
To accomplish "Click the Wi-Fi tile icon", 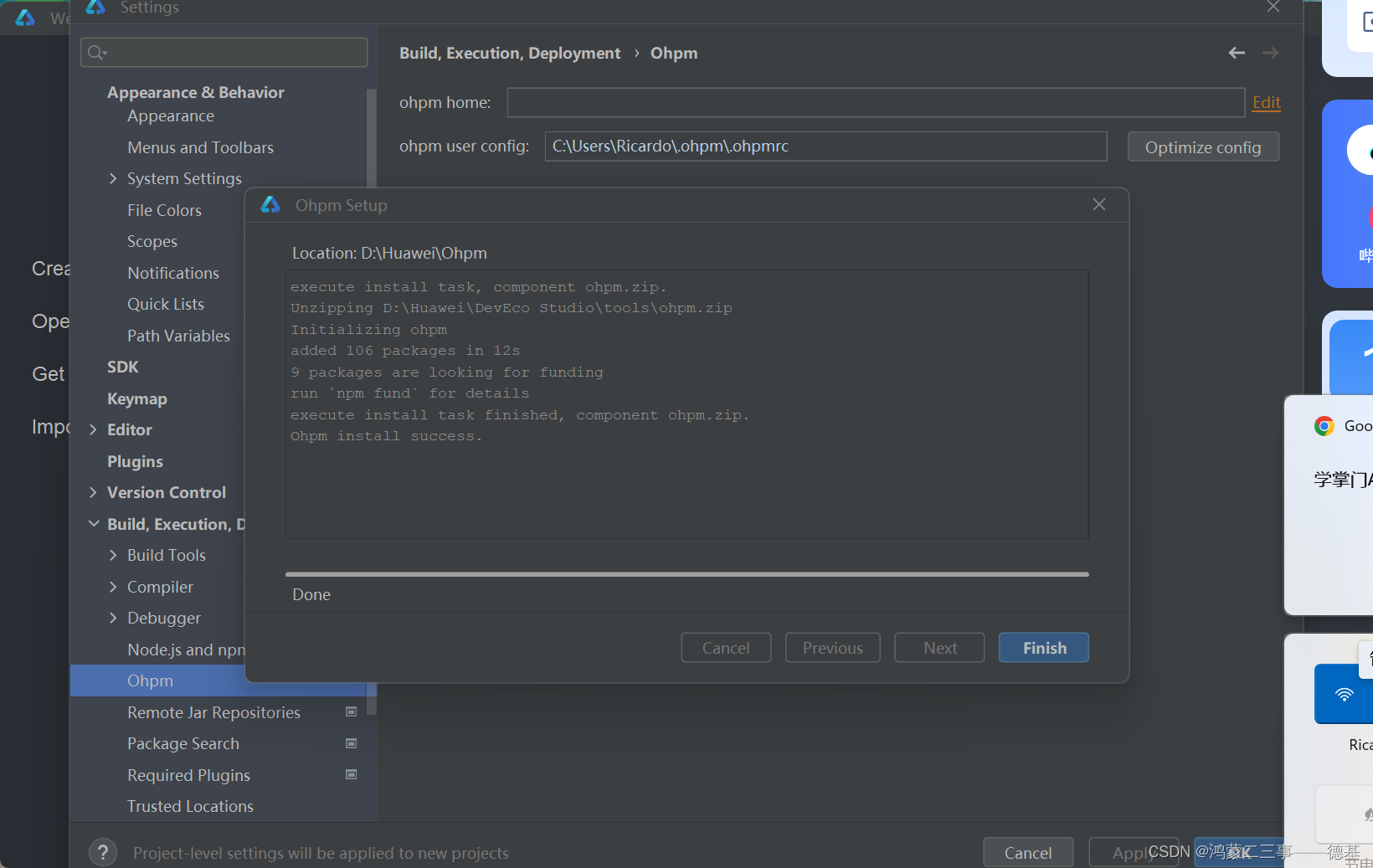I will 1344,695.
